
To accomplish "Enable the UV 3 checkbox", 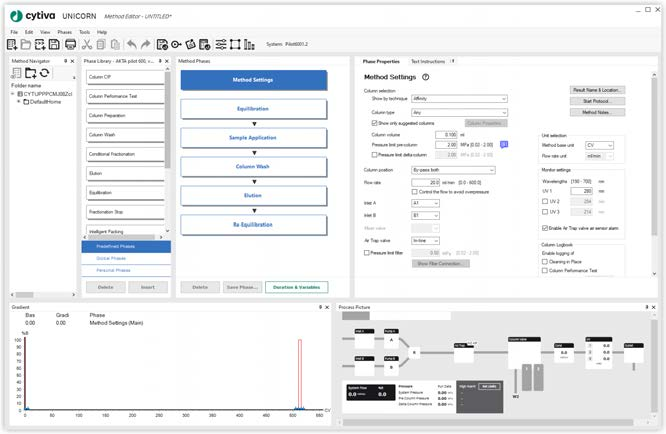I will [x=545, y=211].
